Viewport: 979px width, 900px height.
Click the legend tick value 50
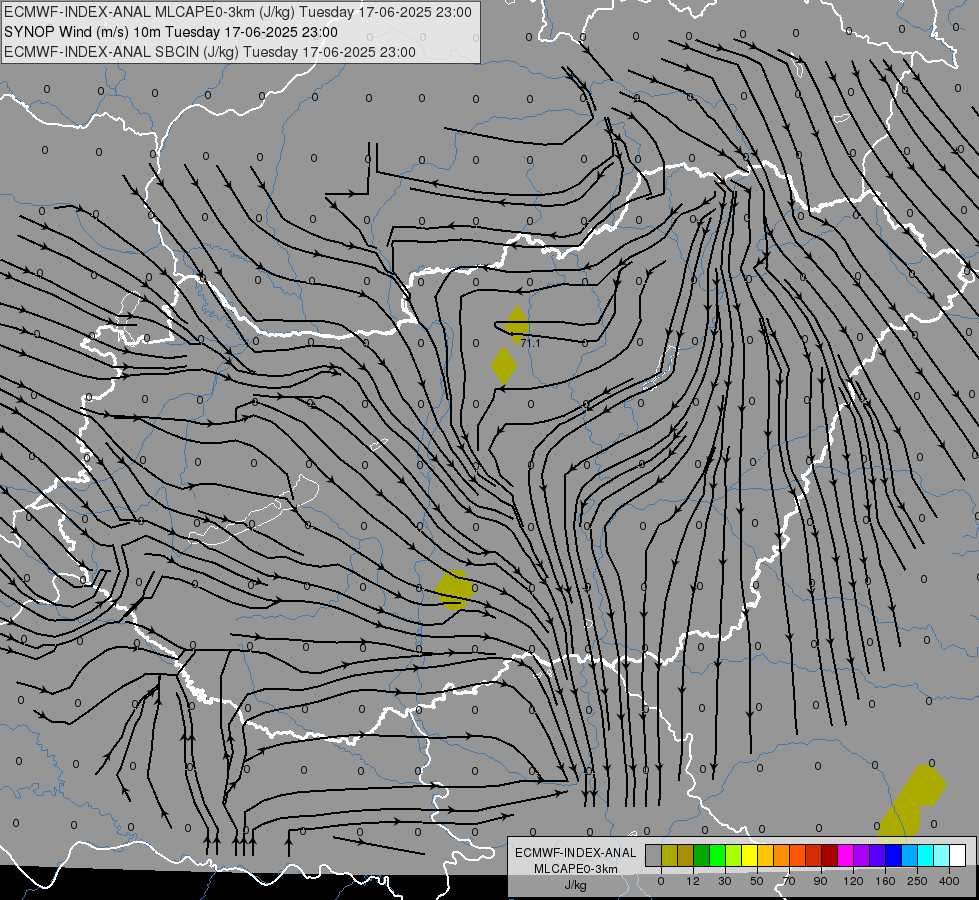[757, 881]
